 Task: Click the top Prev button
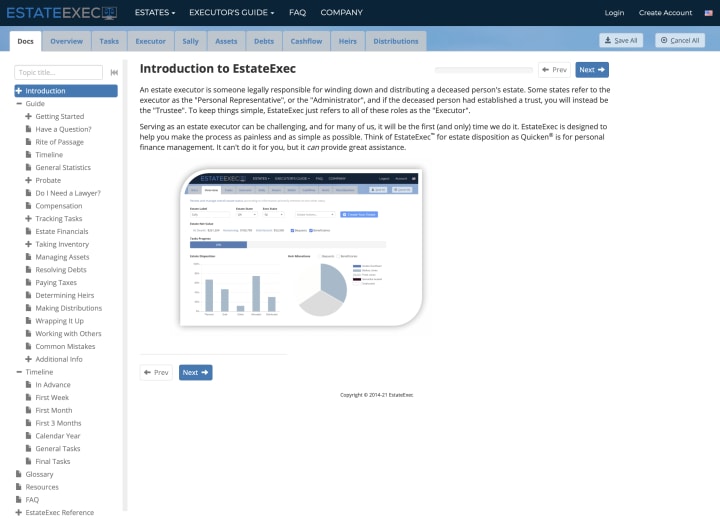[554, 70]
